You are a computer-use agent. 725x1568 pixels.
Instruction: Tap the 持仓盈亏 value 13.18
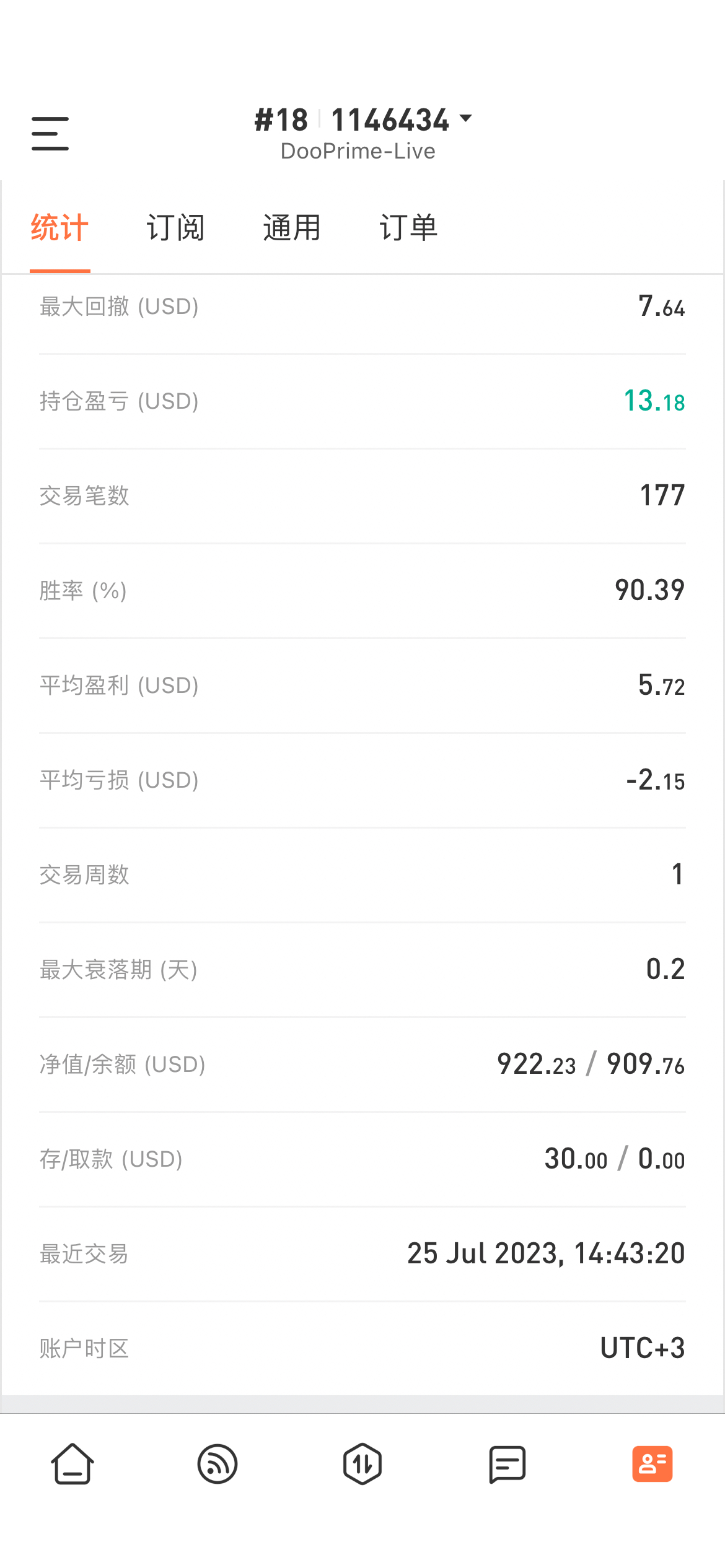coord(654,401)
